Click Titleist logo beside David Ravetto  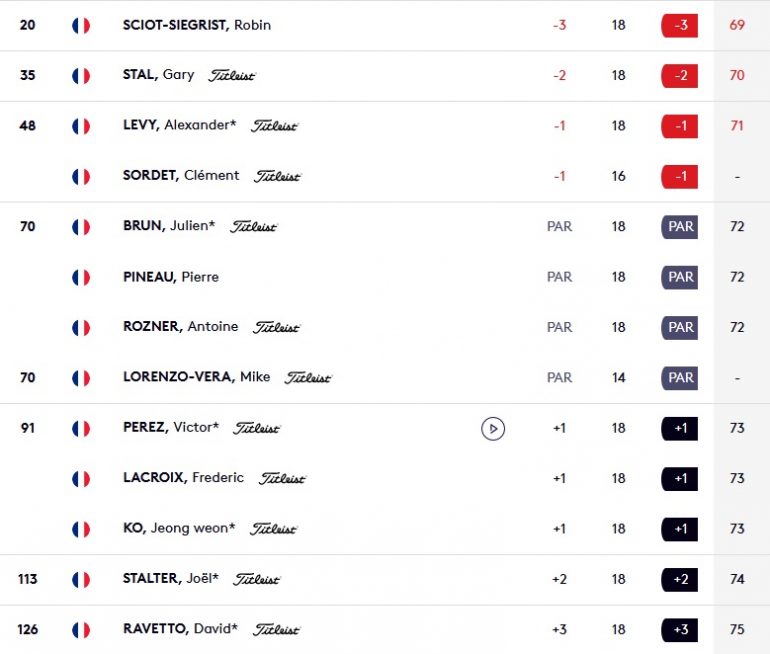[276, 630]
